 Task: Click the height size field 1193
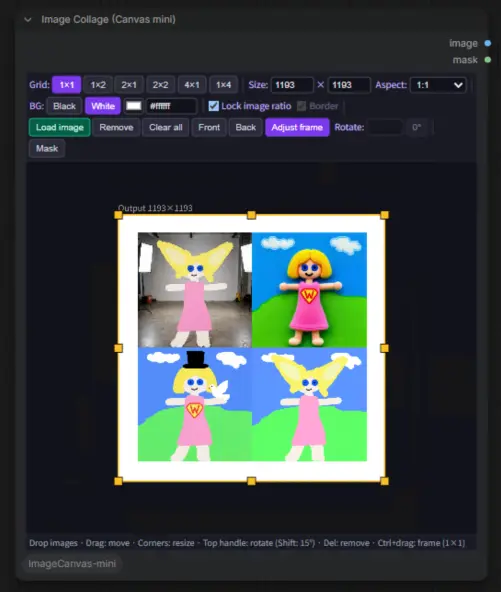[x=349, y=85]
